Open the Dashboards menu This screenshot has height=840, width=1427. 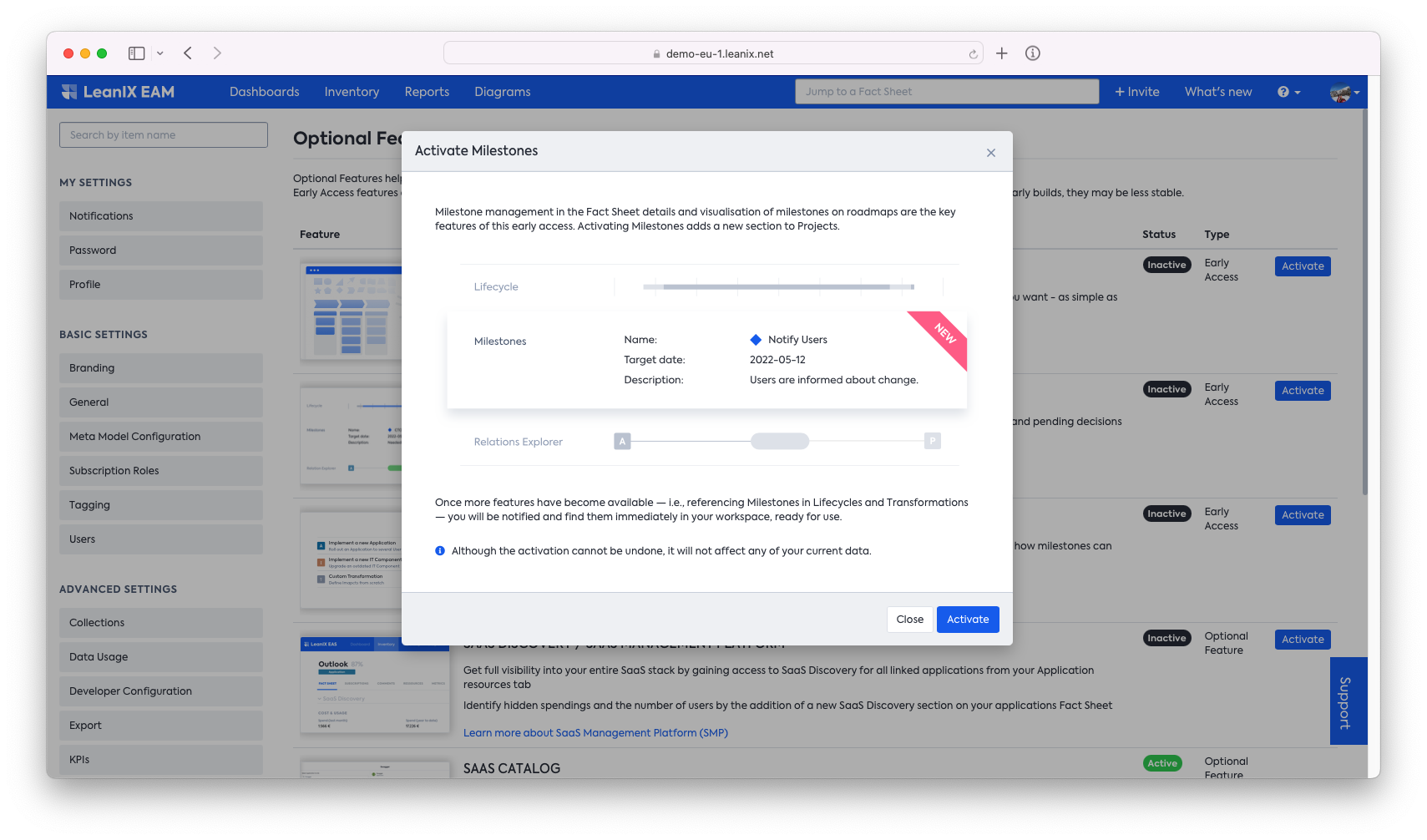click(x=264, y=92)
